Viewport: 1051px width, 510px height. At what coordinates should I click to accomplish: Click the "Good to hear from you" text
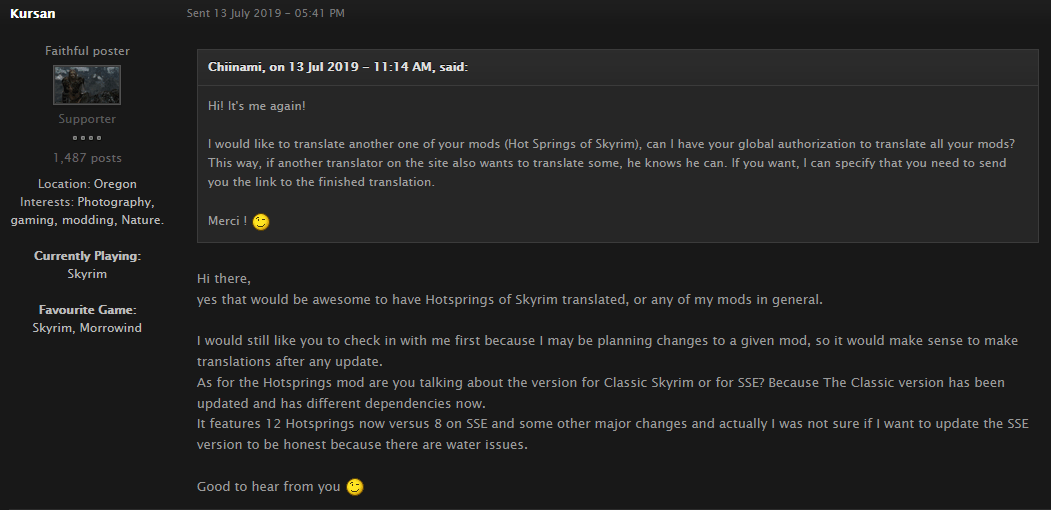(x=269, y=487)
